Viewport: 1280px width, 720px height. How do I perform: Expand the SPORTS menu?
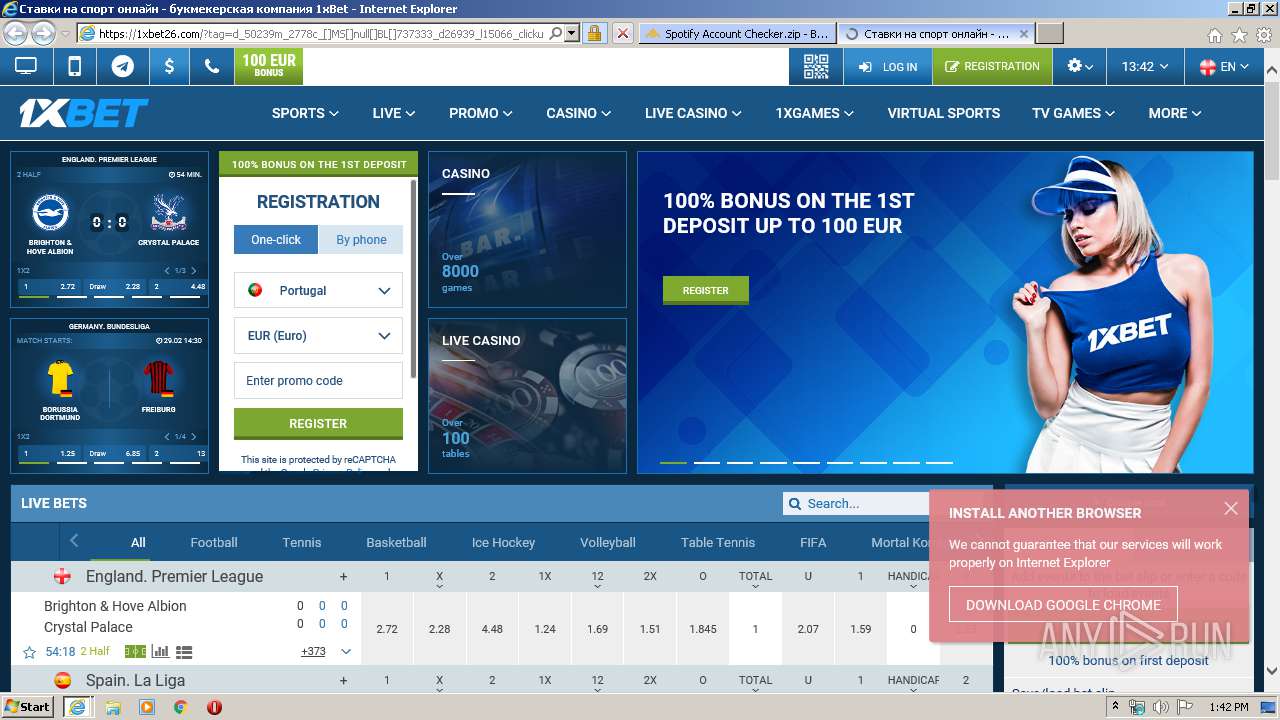tap(305, 113)
